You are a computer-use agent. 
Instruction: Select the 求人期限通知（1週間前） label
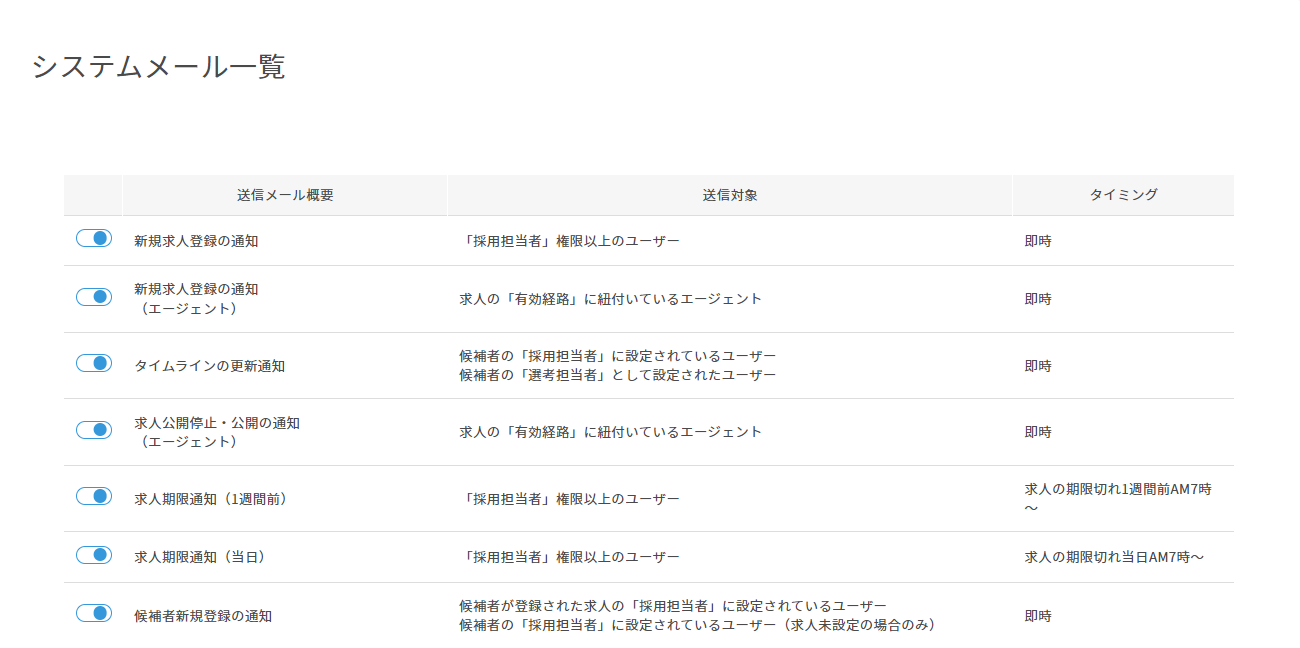(x=211, y=499)
